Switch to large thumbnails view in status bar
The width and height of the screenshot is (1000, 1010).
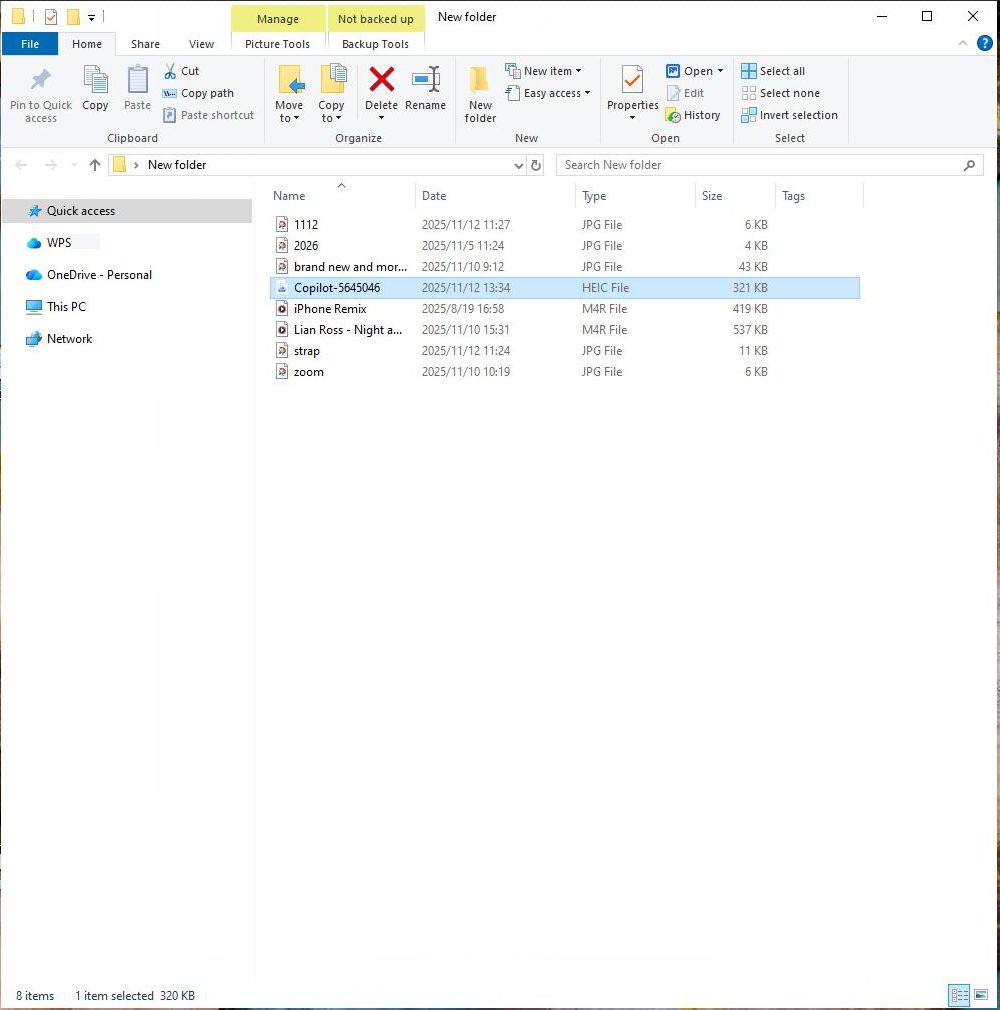click(981, 995)
